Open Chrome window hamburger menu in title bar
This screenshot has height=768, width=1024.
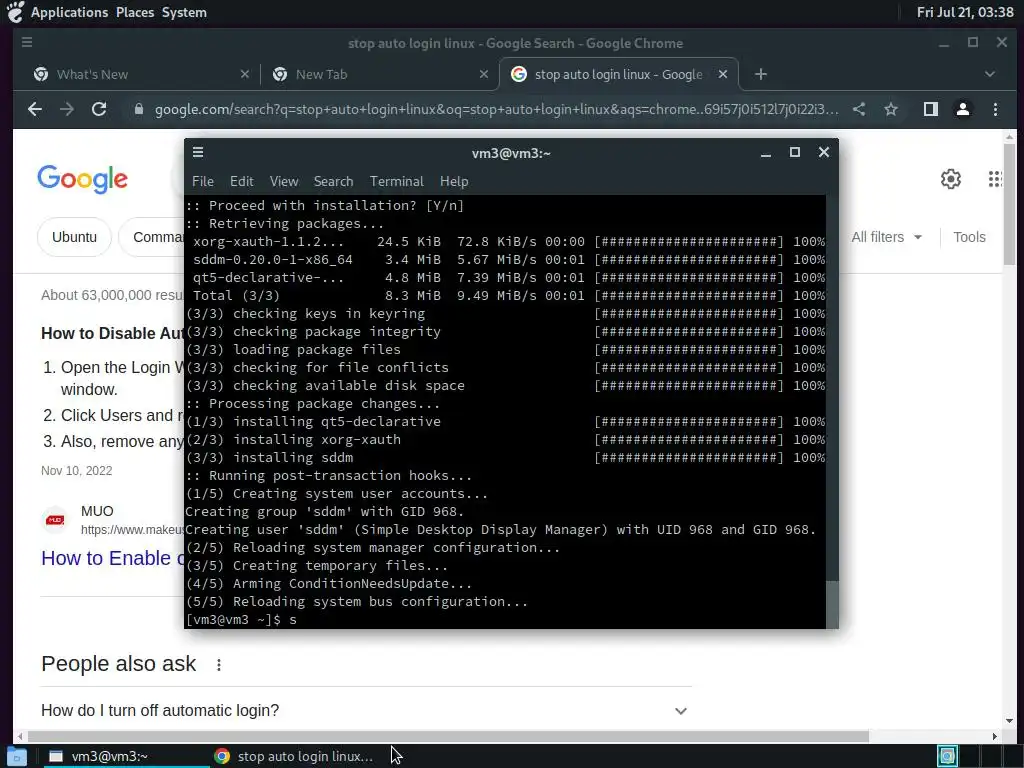pyautogui.click(x=27, y=42)
